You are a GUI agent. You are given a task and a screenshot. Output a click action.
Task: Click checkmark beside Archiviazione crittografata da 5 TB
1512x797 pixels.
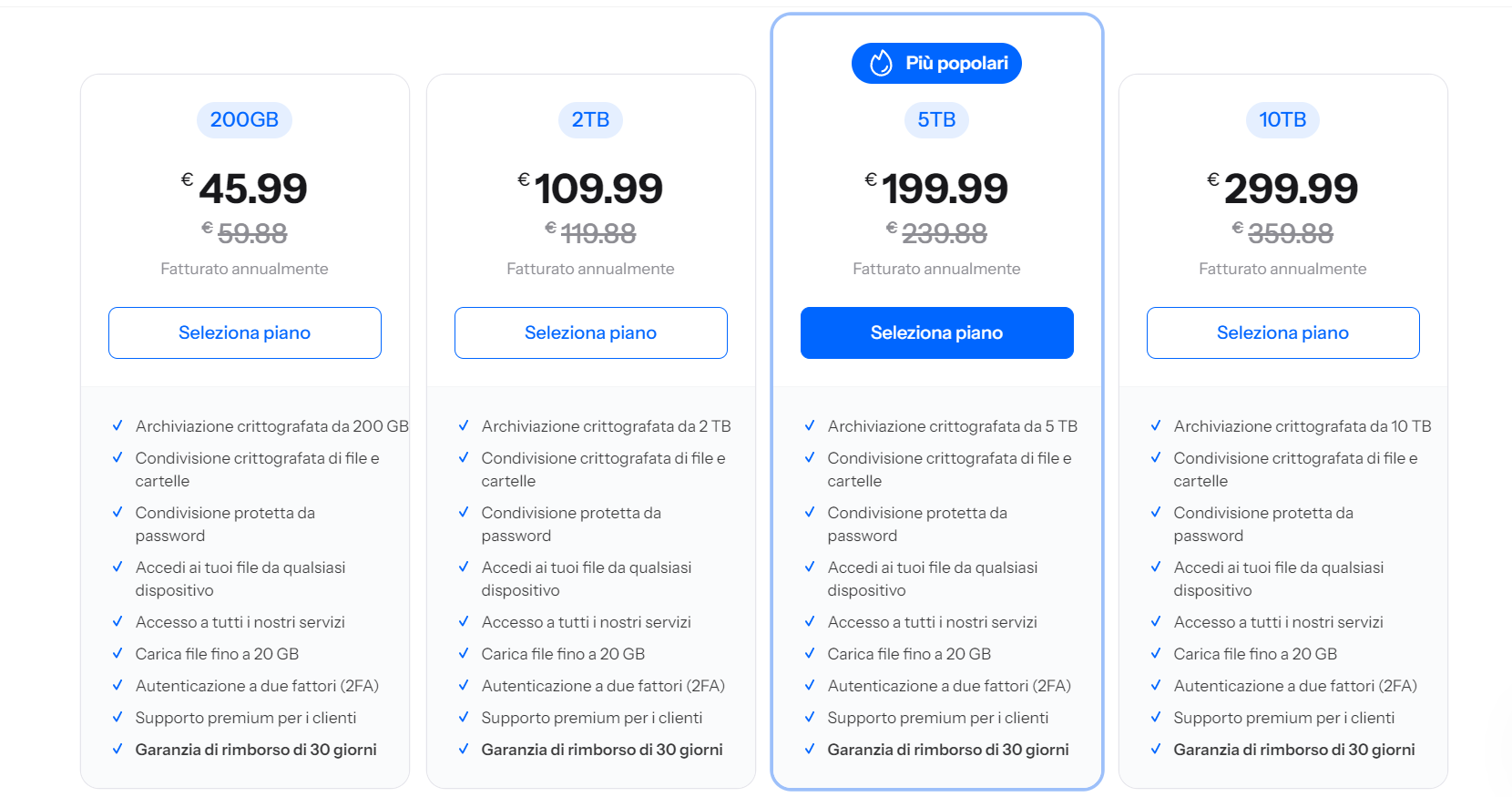(x=810, y=425)
